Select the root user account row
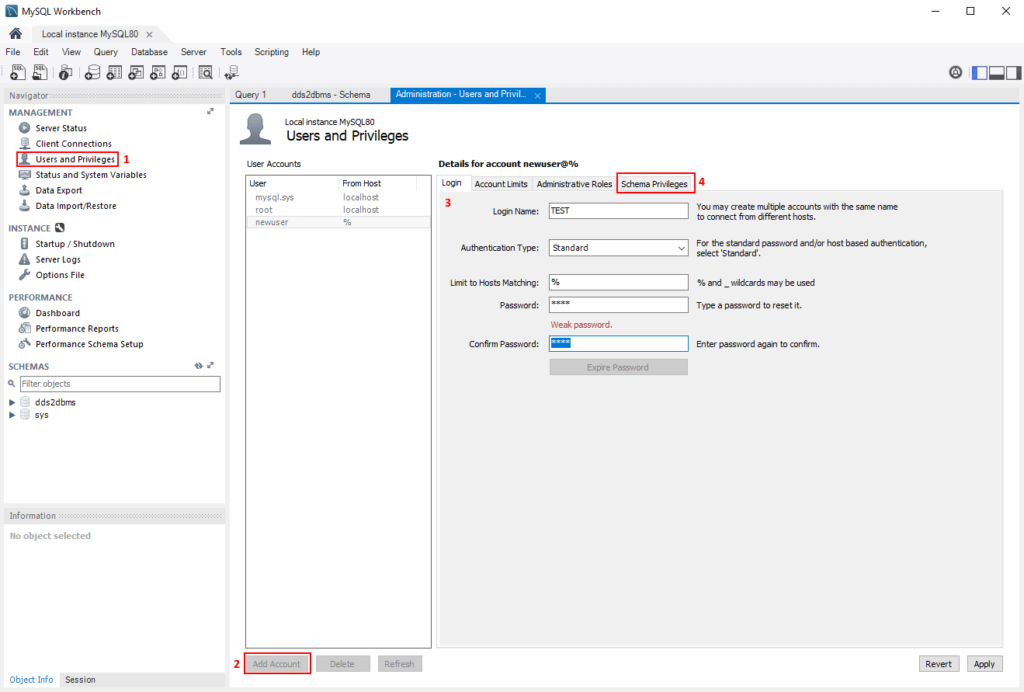Image resolution: width=1024 pixels, height=692 pixels. pos(338,210)
